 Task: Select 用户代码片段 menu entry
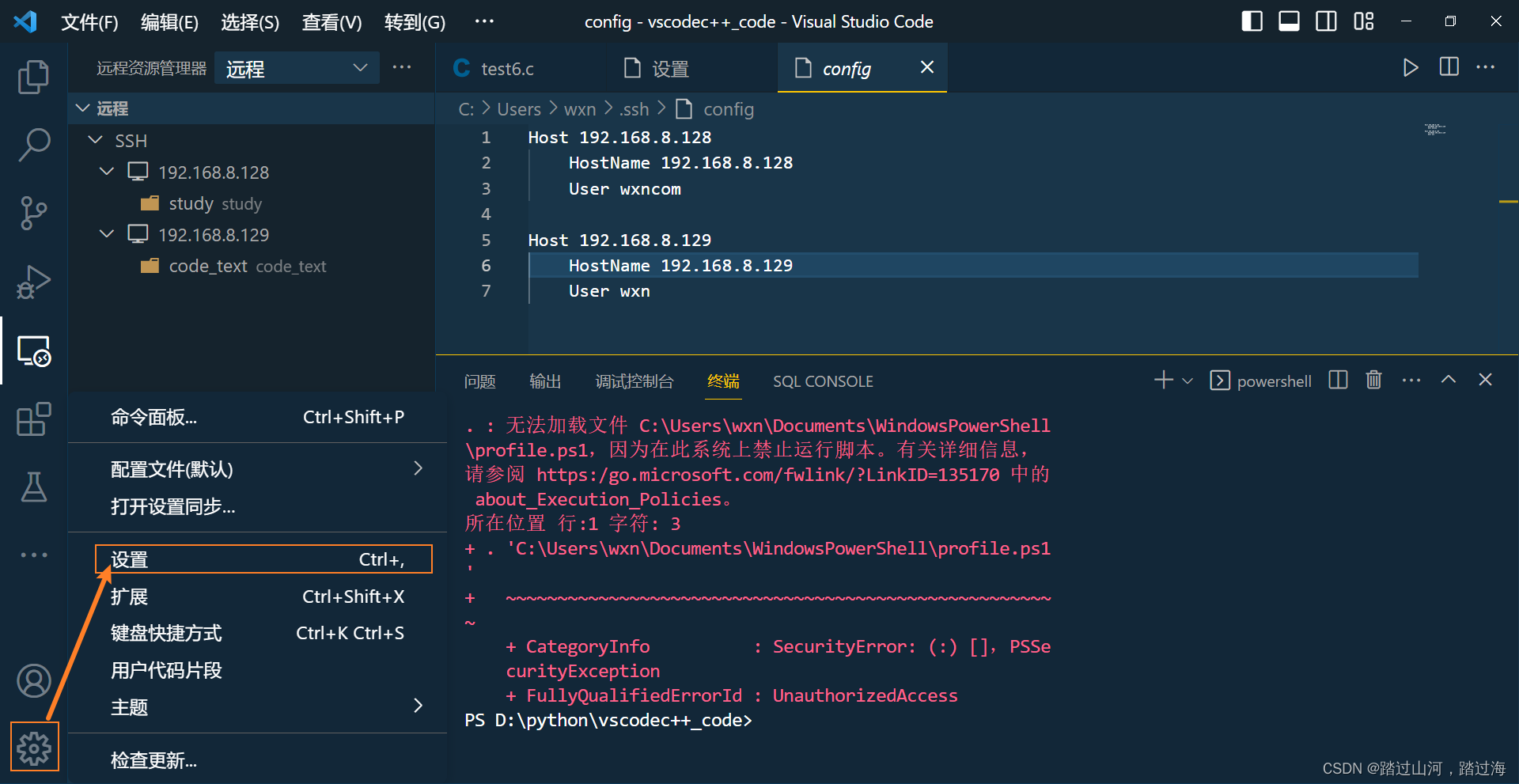pyautogui.click(x=258, y=670)
